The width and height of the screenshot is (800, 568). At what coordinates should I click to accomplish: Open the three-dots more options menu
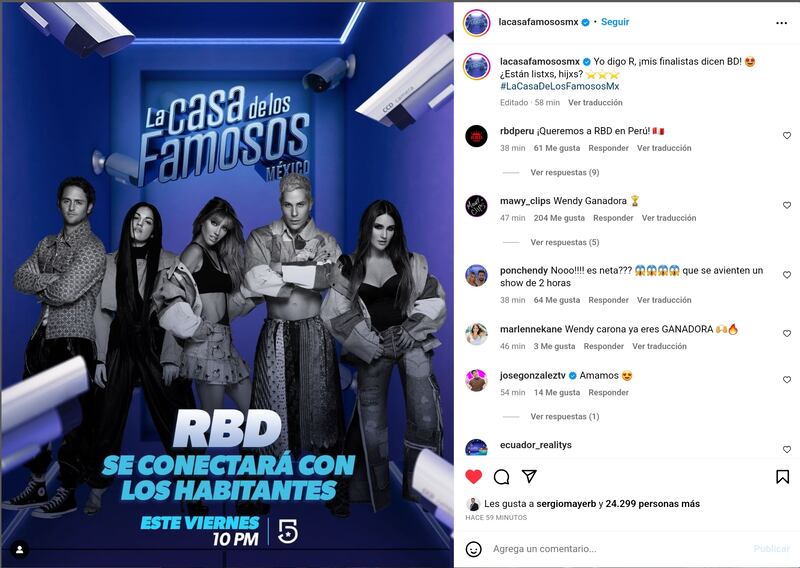pos(781,23)
